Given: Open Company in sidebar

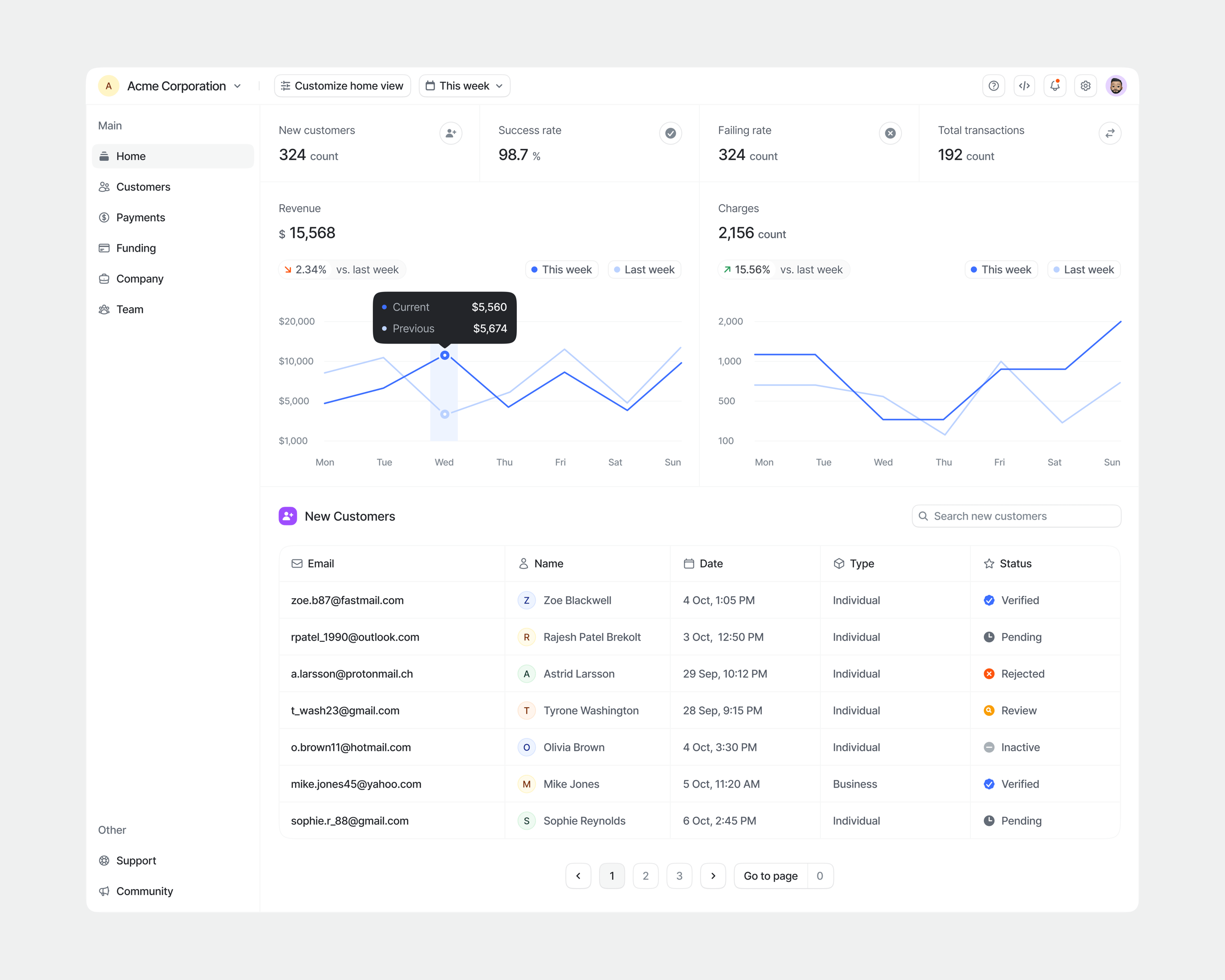Looking at the screenshot, I should [173, 278].
